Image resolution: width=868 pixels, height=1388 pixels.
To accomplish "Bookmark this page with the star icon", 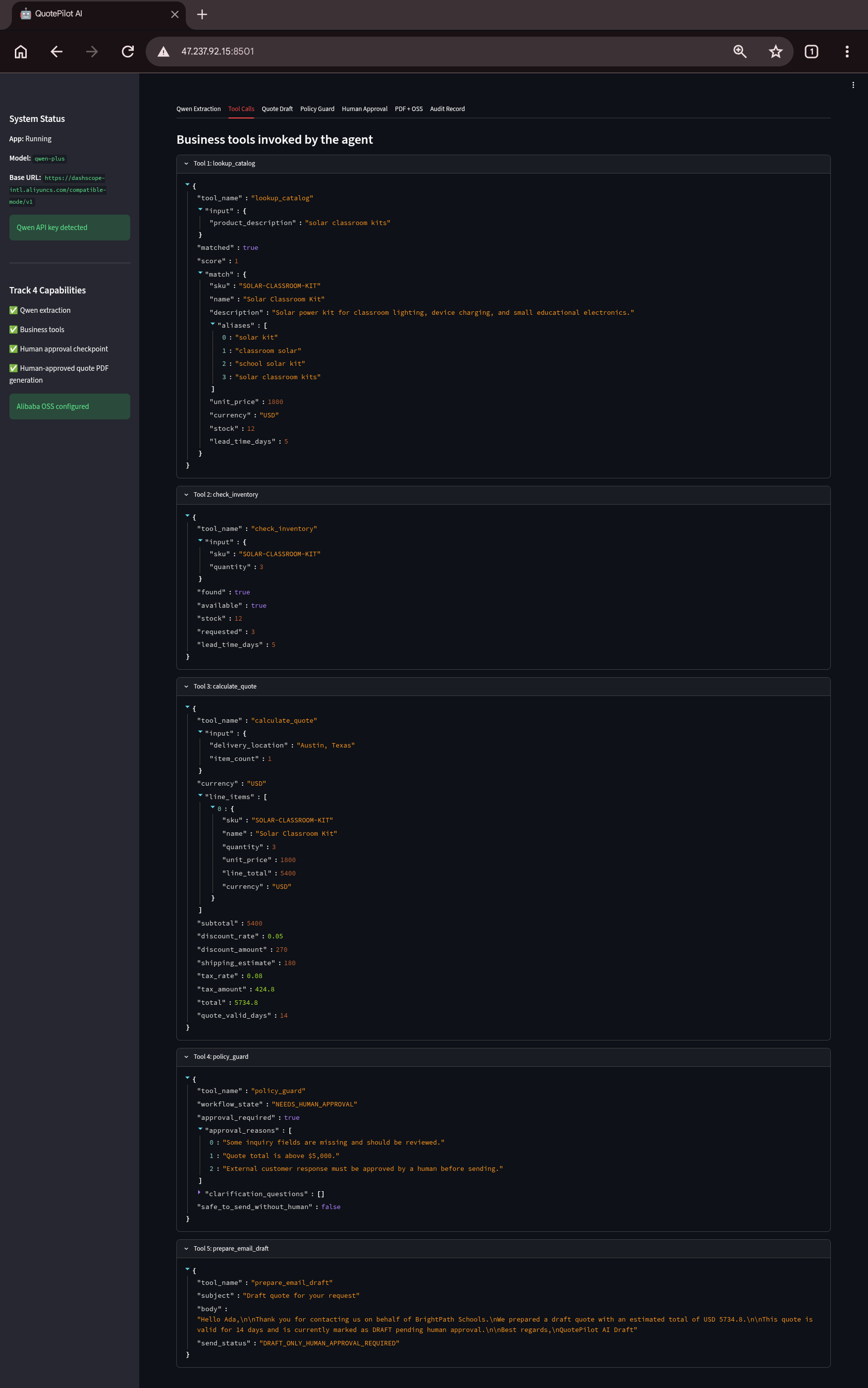I will 775,52.
